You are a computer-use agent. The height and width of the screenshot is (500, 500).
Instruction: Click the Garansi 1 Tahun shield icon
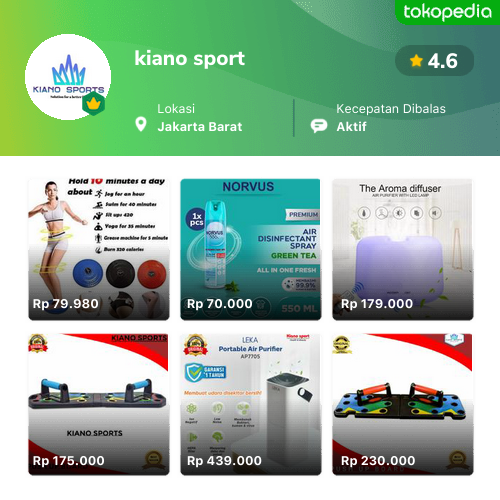(x=194, y=372)
